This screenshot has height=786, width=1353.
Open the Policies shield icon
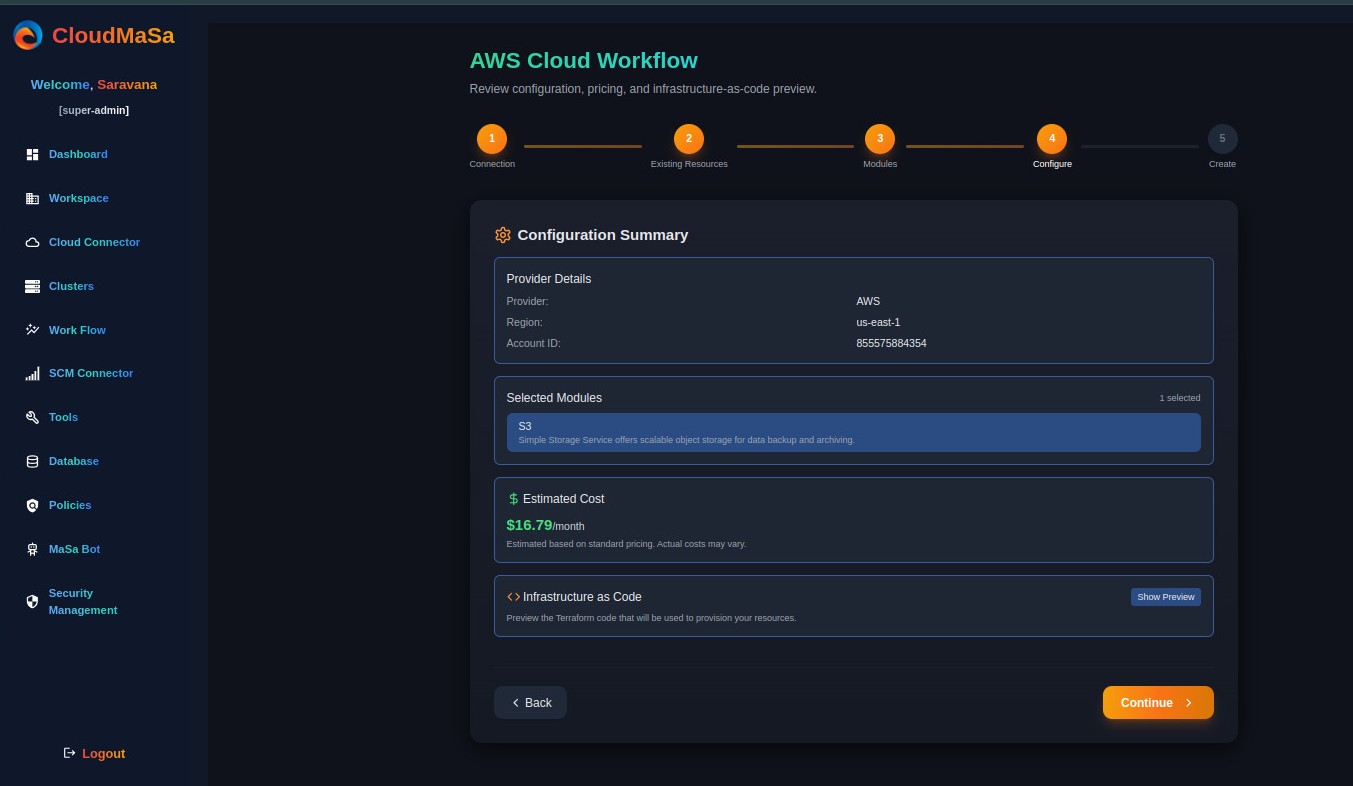point(32,505)
